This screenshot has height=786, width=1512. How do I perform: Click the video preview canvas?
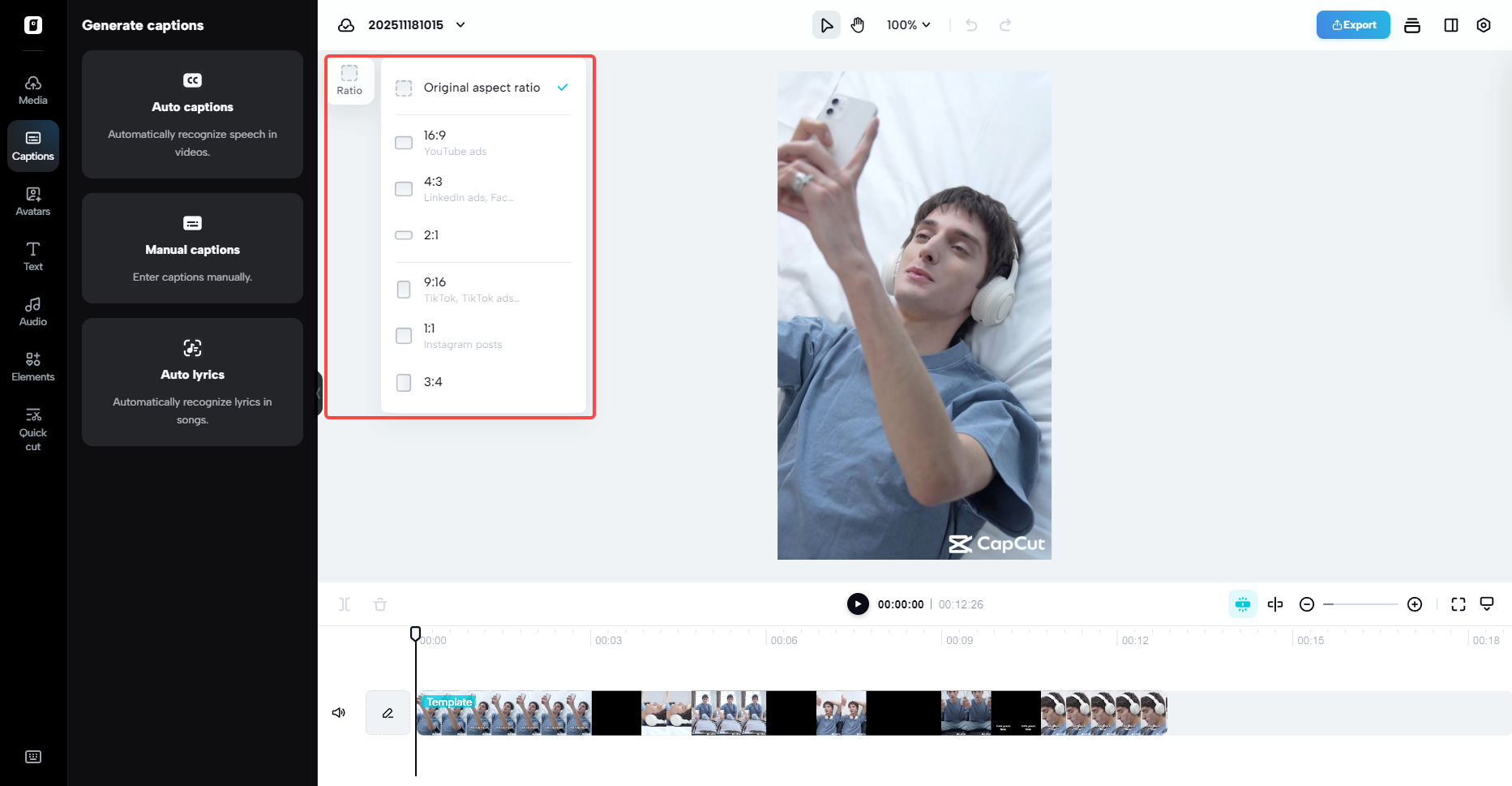pos(914,316)
